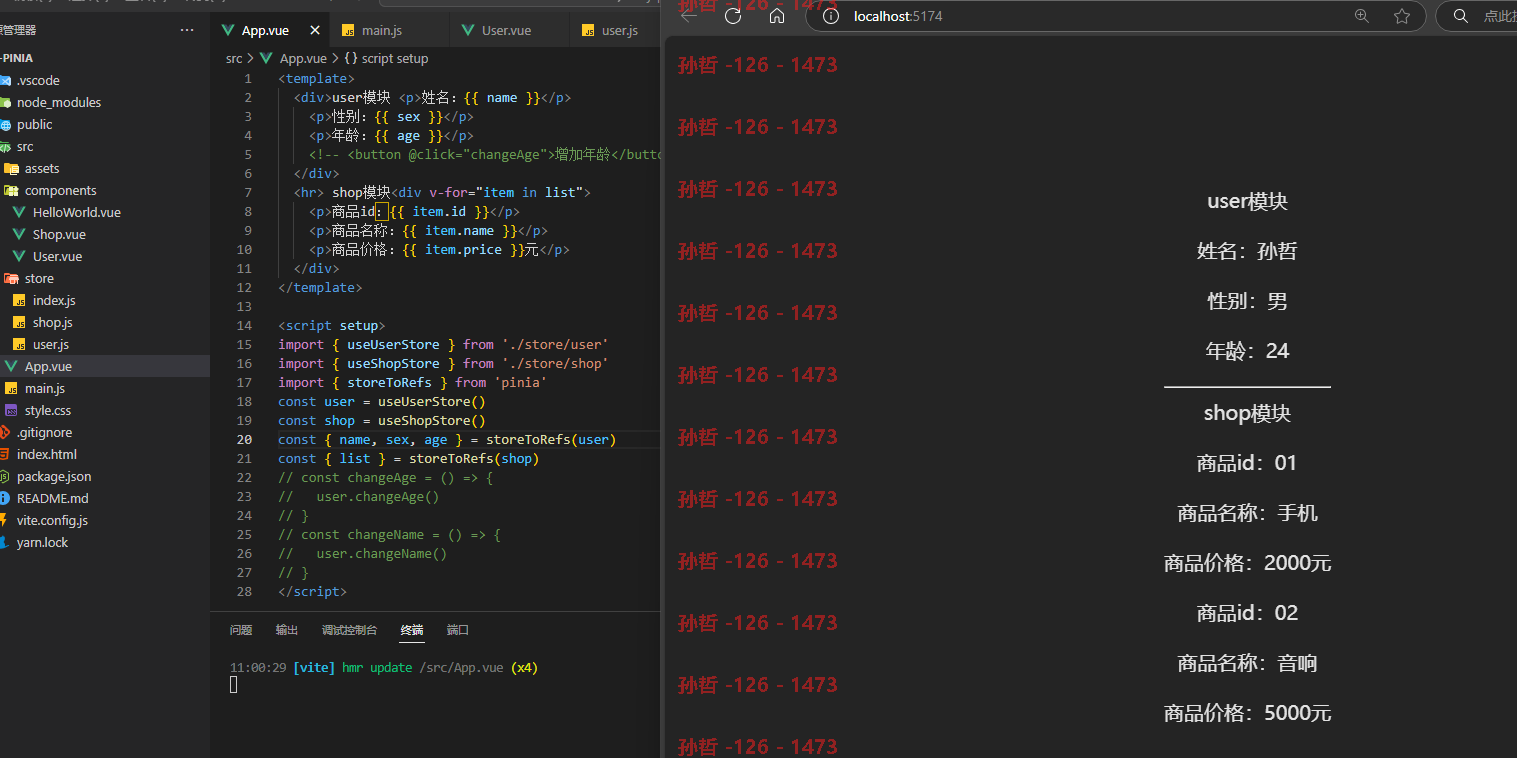Click the HTML icon beside index.html

(x=5, y=454)
